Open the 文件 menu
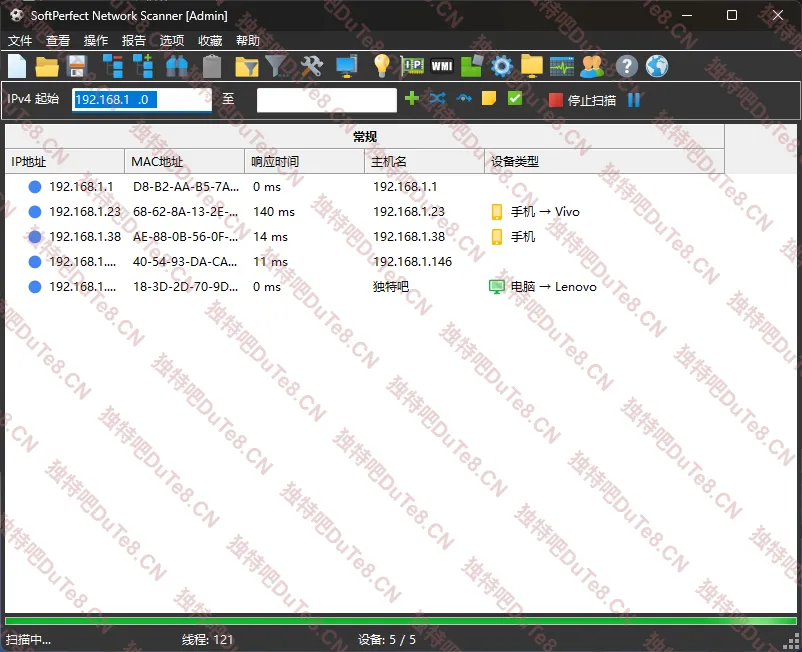802x652 pixels. coord(20,40)
